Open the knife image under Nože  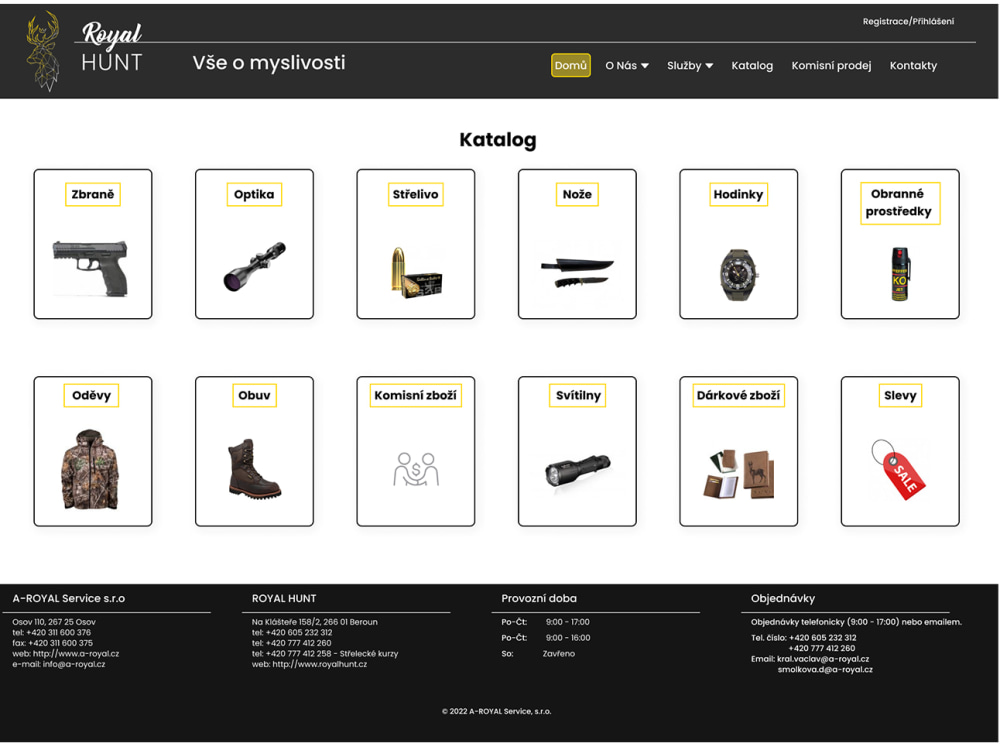click(x=577, y=272)
